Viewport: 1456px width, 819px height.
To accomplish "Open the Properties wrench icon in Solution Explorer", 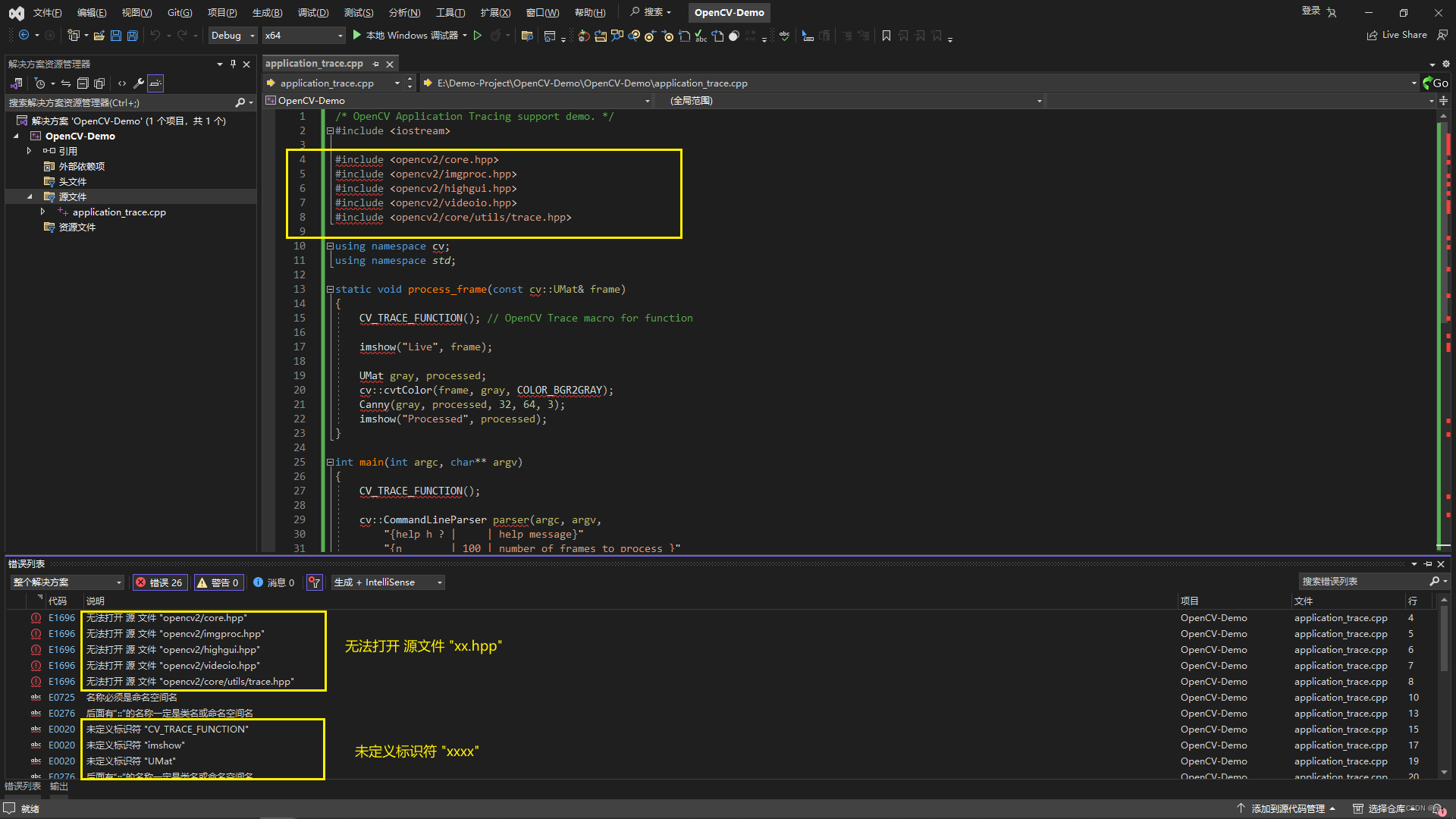I will (139, 83).
